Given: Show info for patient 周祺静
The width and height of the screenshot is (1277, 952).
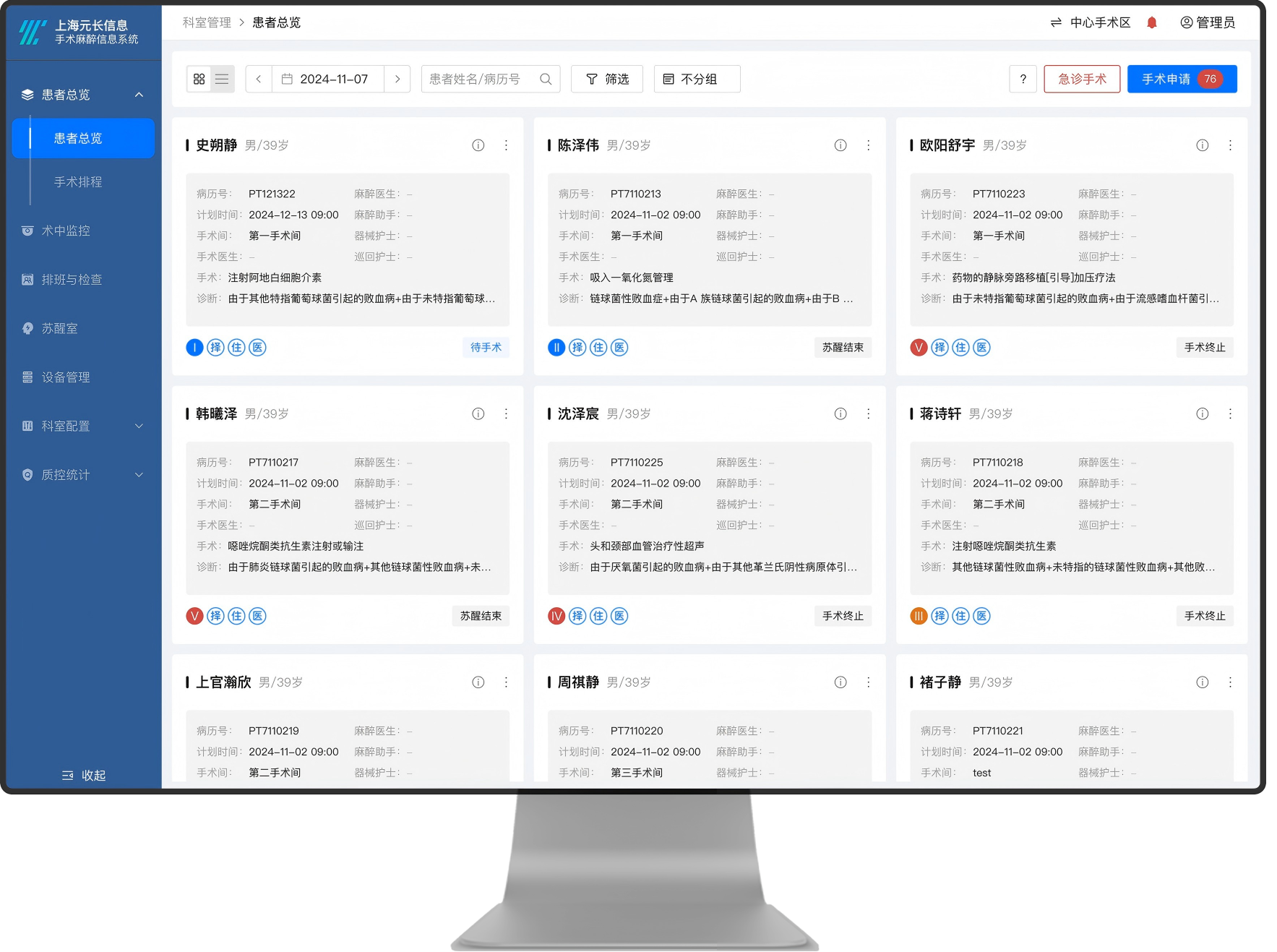Looking at the screenshot, I should pyautogui.click(x=840, y=682).
